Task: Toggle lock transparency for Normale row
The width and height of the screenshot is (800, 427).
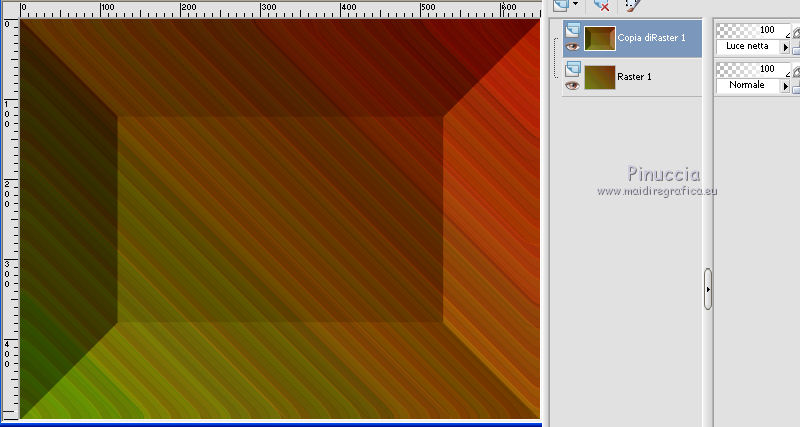Action: [x=796, y=88]
